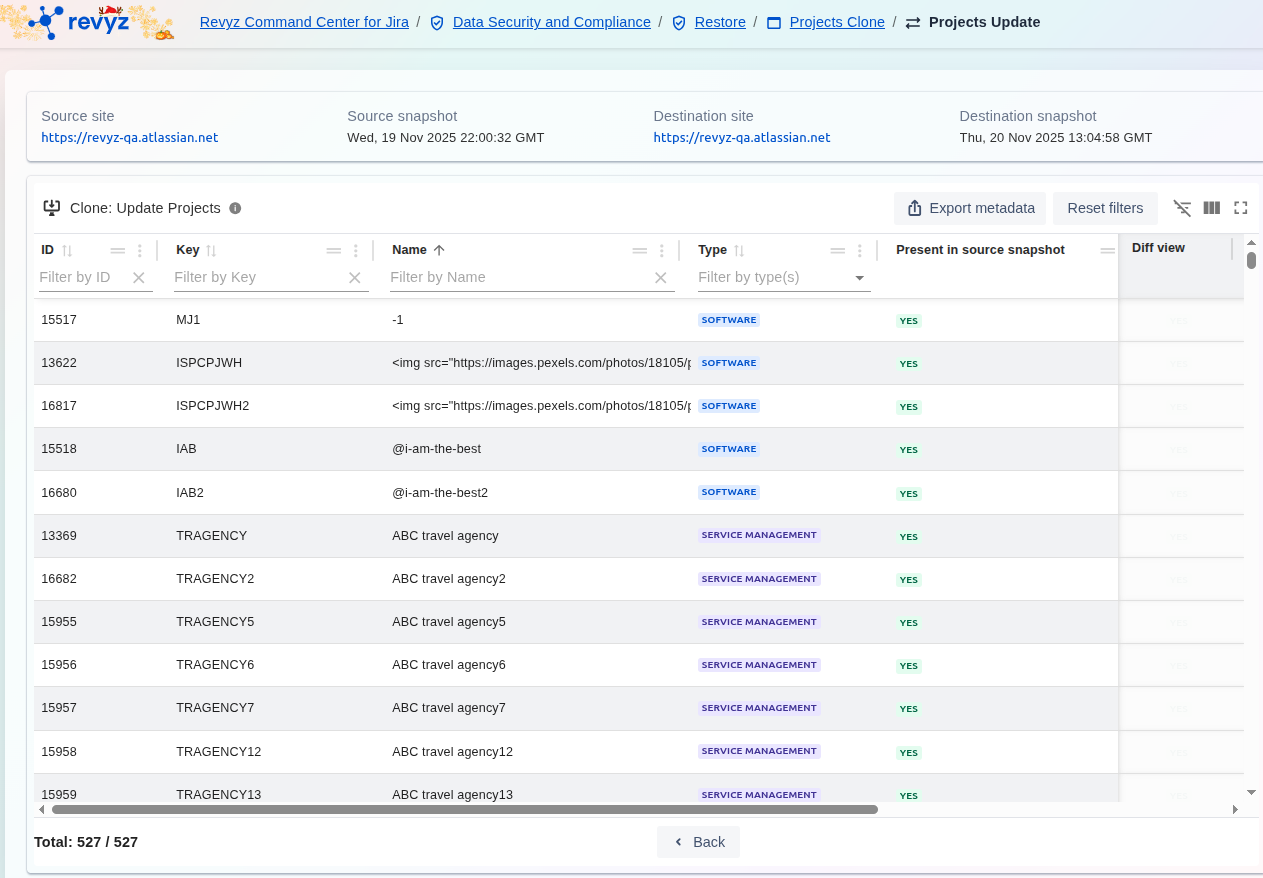Open the show/hide columns icon

[1211, 208]
